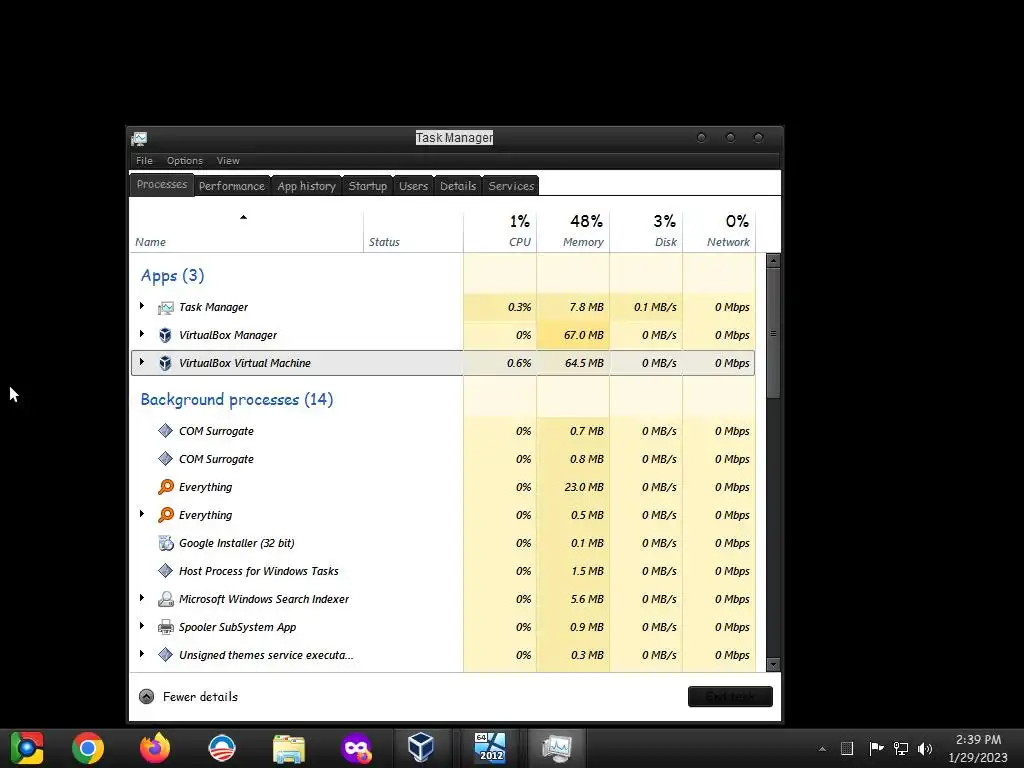Click the process list scrollbar thumb
The height and width of the screenshot is (768, 1024).
[x=773, y=333]
